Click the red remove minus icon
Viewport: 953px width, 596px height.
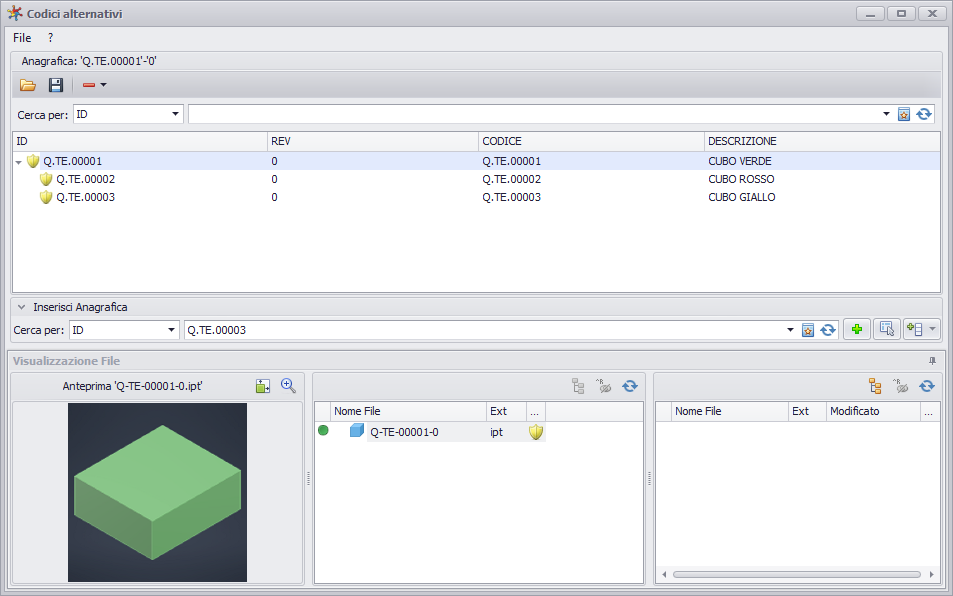89,85
